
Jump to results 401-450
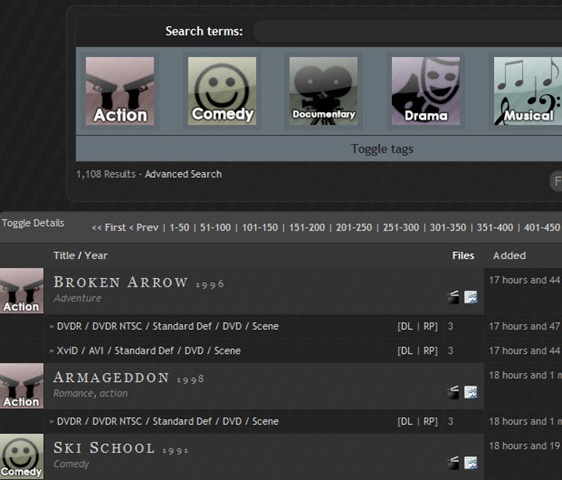pyautogui.click(x=542, y=227)
